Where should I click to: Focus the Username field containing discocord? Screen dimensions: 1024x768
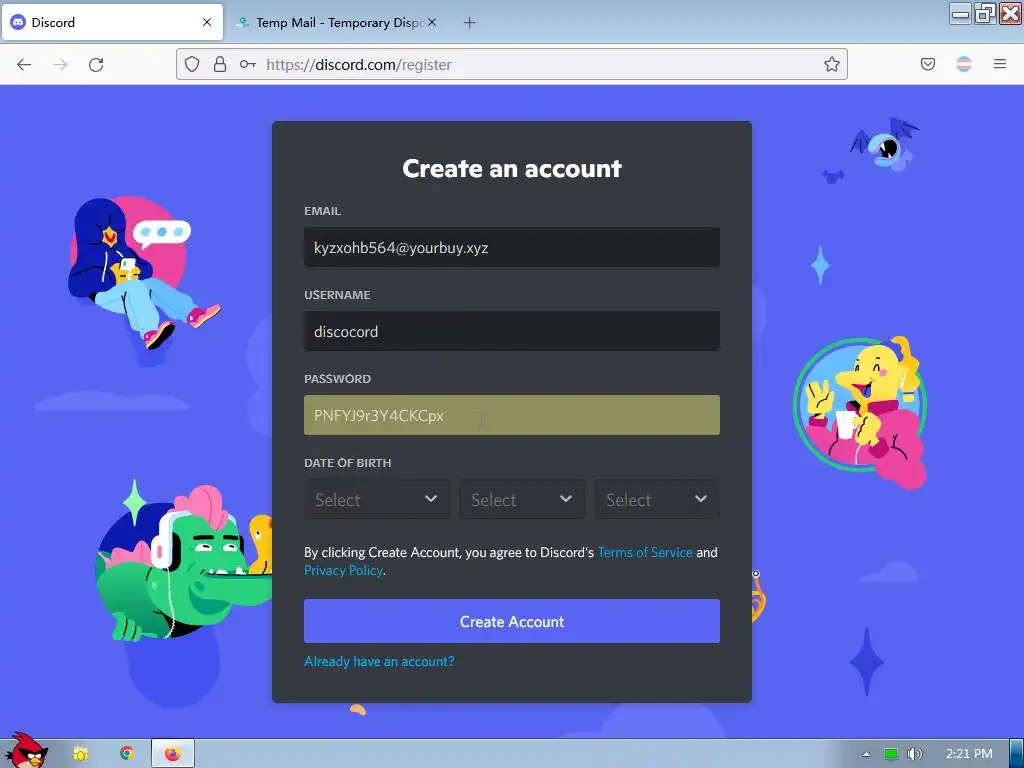tap(512, 331)
